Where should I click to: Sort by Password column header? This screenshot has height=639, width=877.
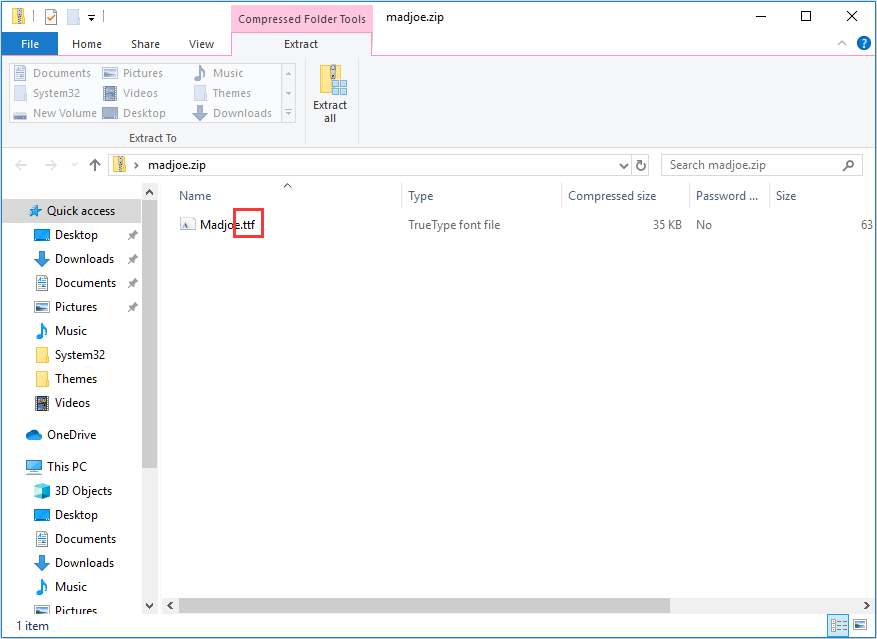tap(729, 196)
